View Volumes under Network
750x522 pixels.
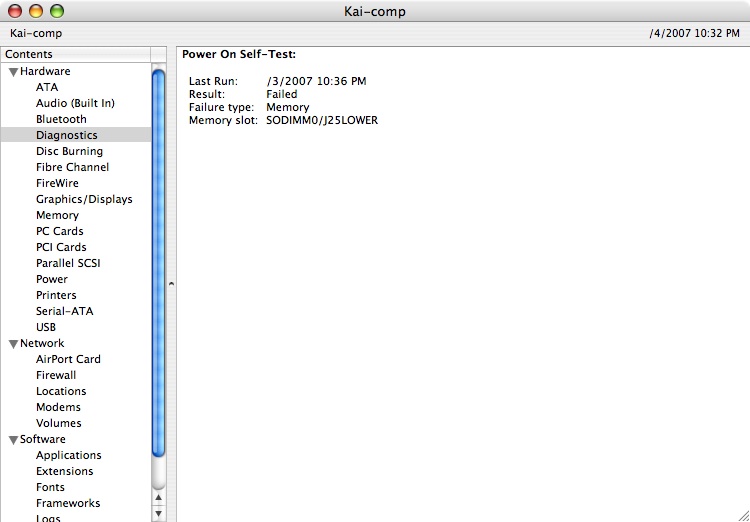tap(58, 423)
